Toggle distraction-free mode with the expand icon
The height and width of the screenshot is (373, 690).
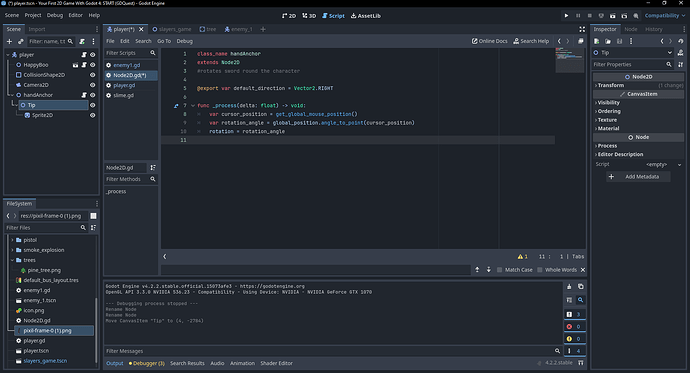582,29
